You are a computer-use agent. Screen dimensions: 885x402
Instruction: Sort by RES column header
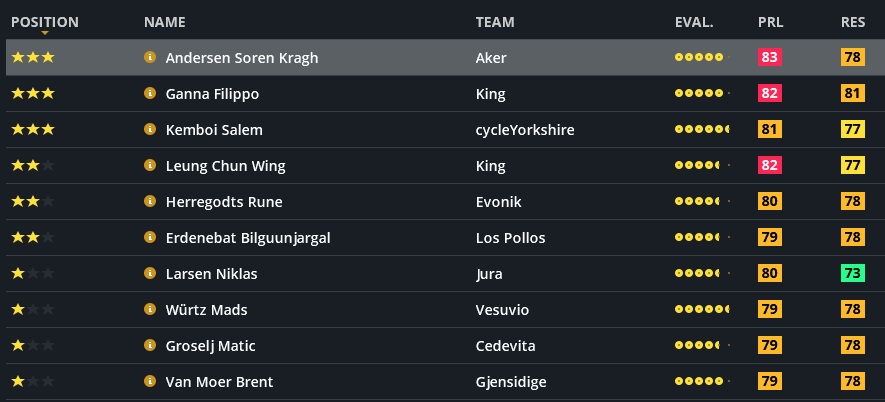[x=853, y=22]
